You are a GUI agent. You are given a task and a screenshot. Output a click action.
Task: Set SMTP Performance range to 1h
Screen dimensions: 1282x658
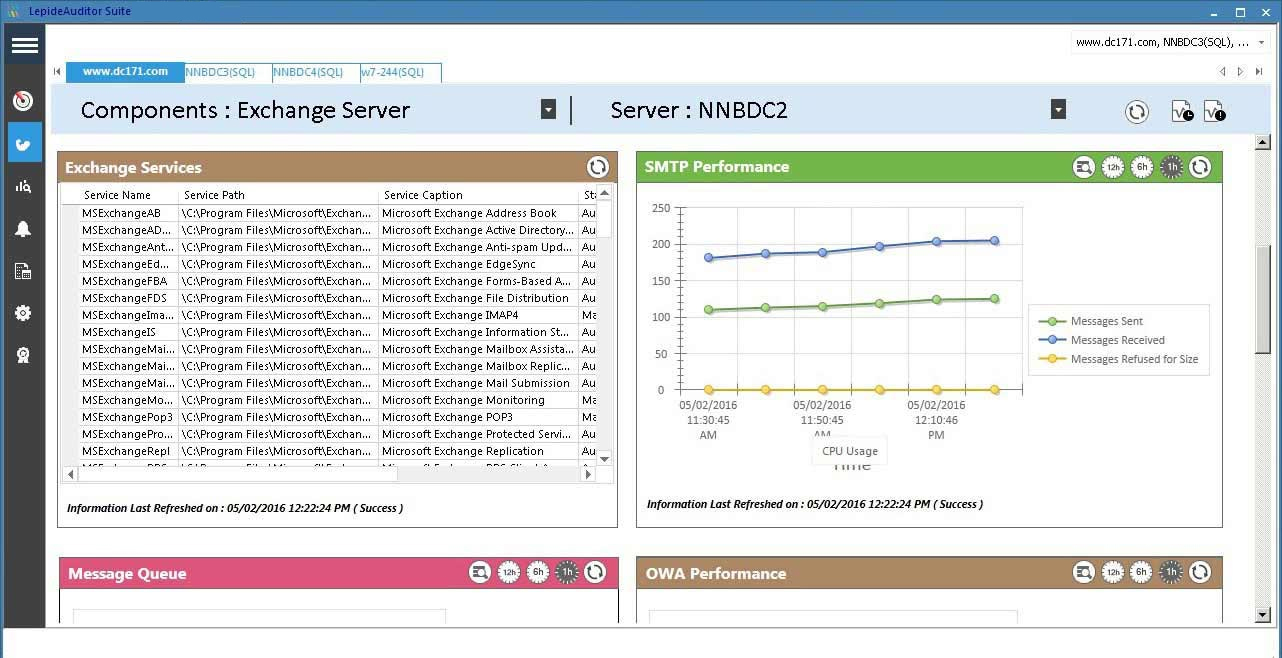(x=1171, y=167)
